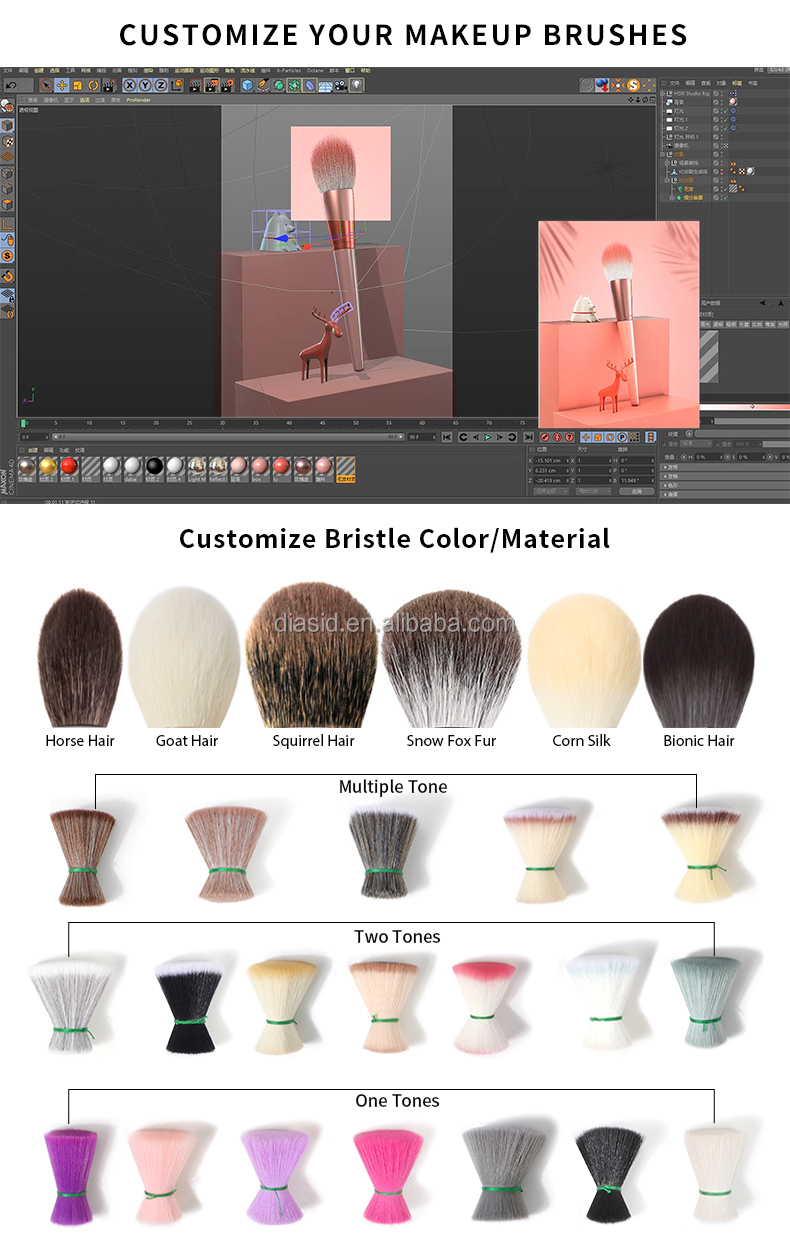Click the rendered brush preview image
Image resolution: width=790 pixels, height=1244 pixels.
(619, 325)
